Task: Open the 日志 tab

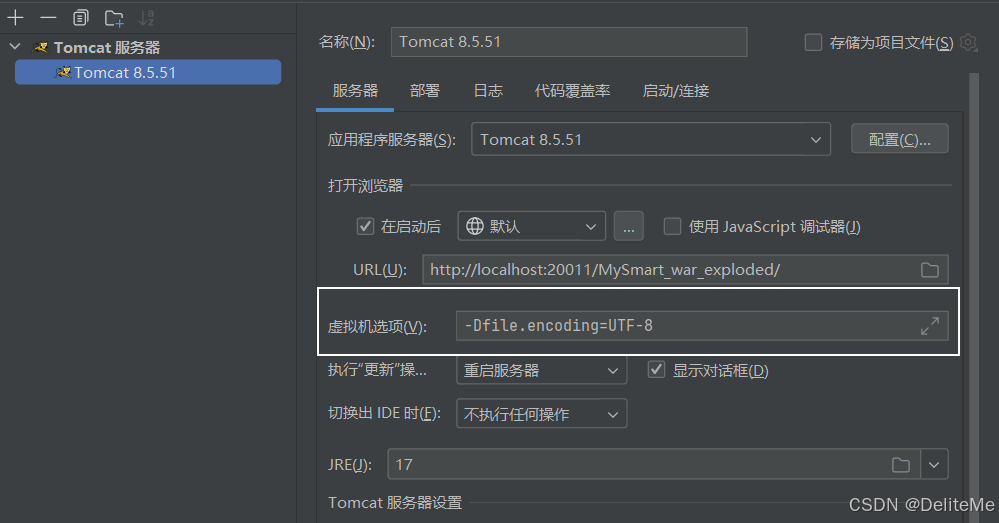Action: pyautogui.click(x=488, y=90)
